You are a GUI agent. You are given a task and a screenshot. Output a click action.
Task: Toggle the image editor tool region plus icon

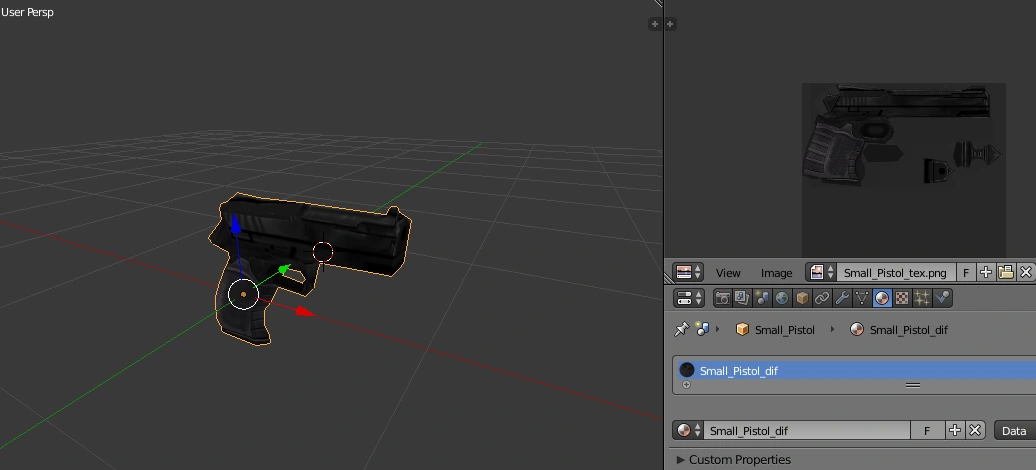pos(670,24)
